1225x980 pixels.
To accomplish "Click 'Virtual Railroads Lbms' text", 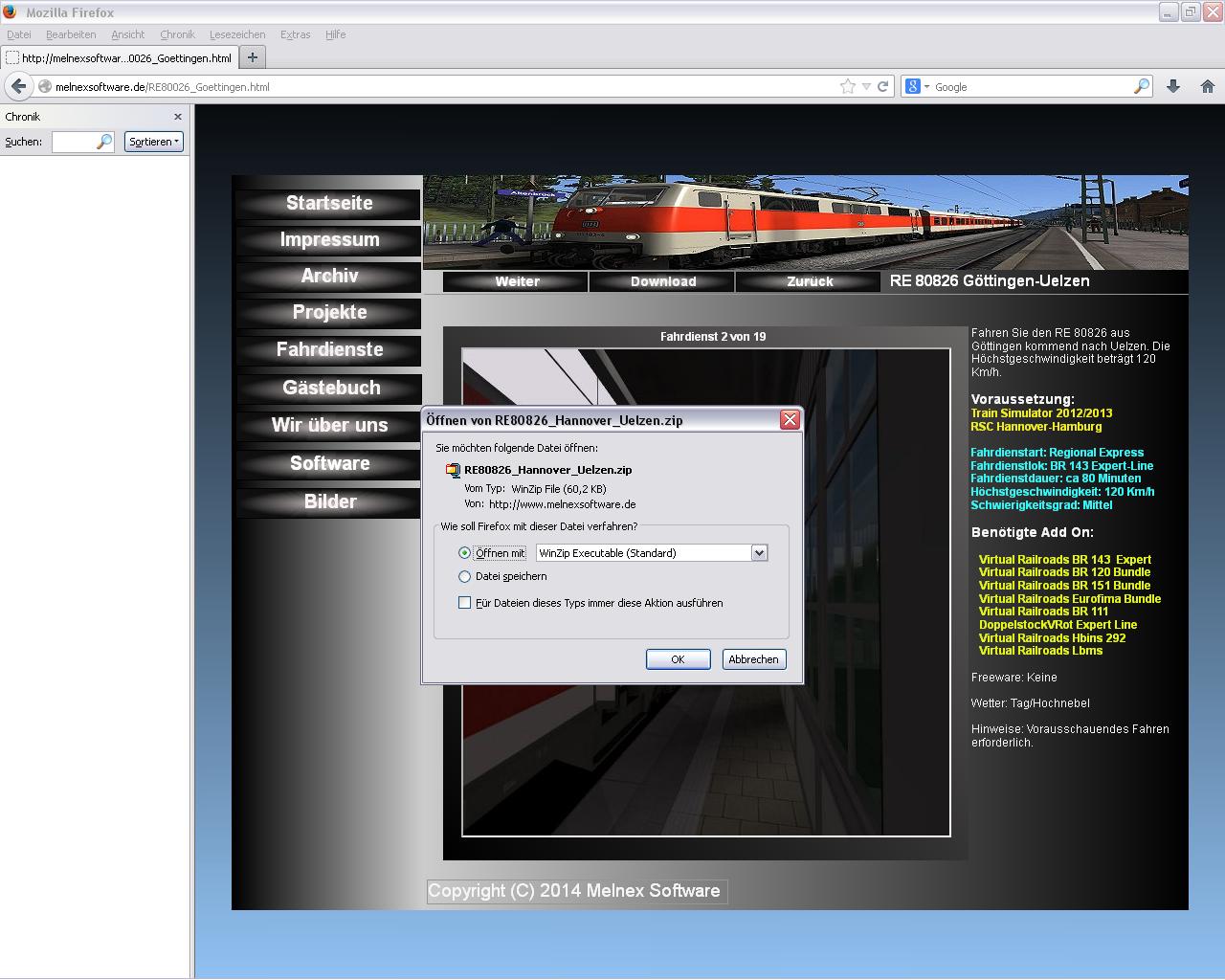I will tap(1041, 651).
